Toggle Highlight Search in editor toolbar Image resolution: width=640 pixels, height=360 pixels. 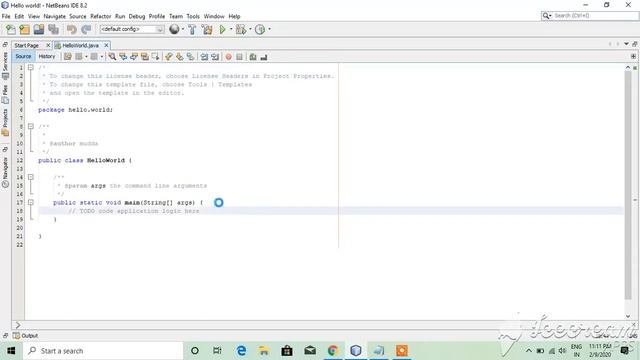click(144, 57)
